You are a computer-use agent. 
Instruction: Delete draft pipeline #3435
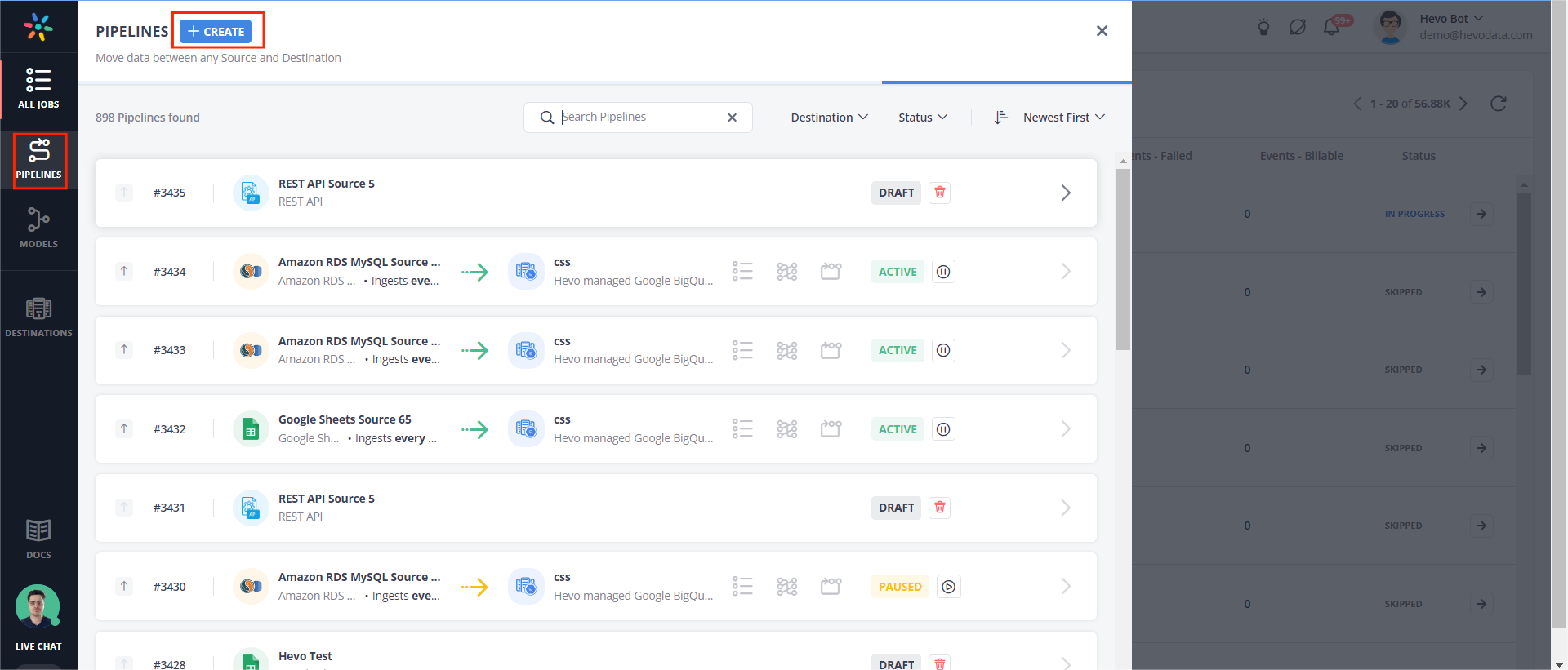pyautogui.click(x=940, y=193)
